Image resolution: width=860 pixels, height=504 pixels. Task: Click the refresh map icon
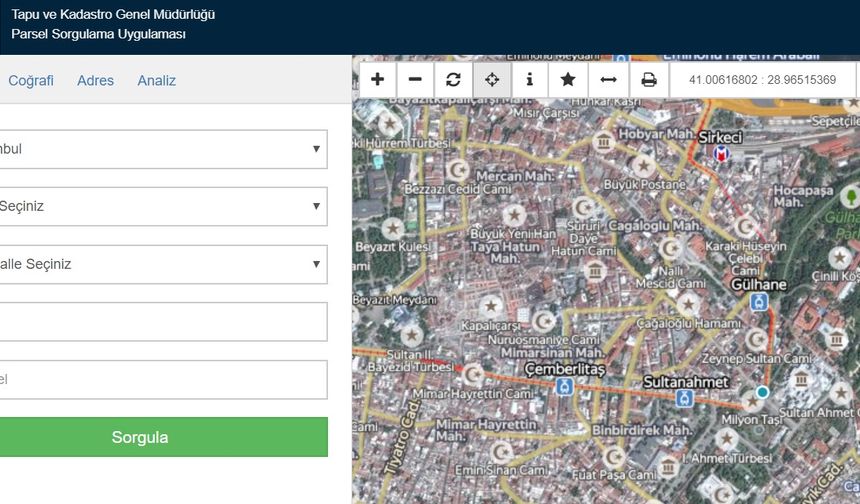click(x=453, y=80)
